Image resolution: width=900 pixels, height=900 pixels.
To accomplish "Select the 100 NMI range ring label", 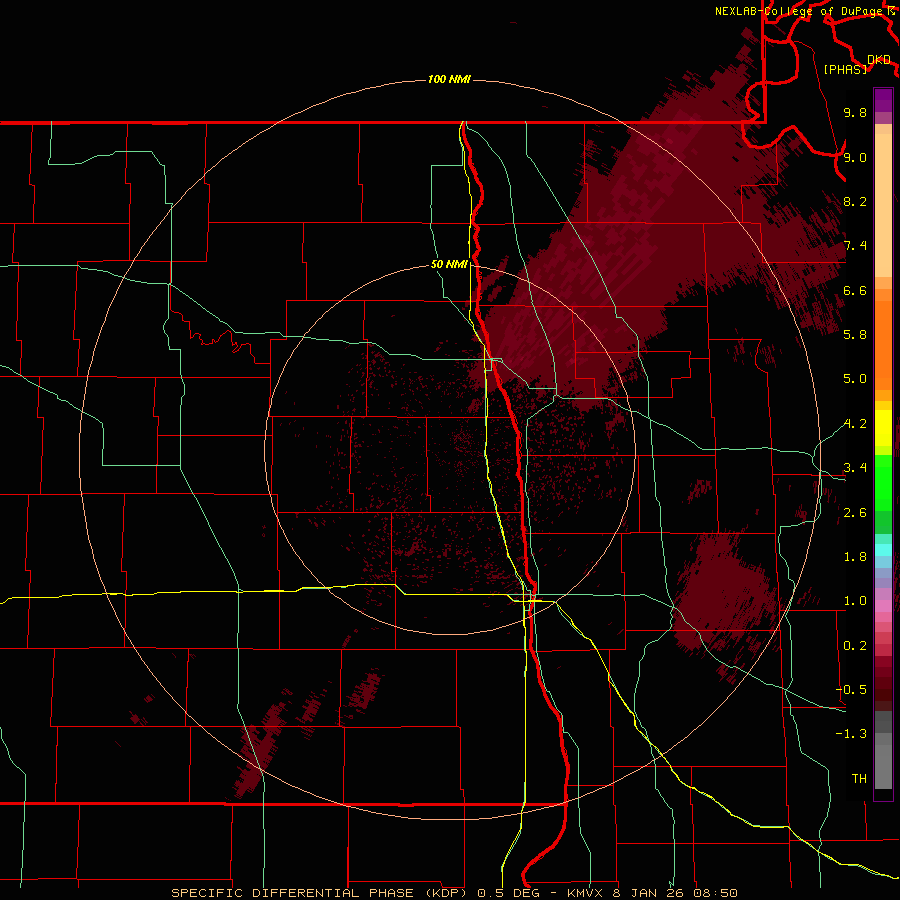I will click(449, 79).
